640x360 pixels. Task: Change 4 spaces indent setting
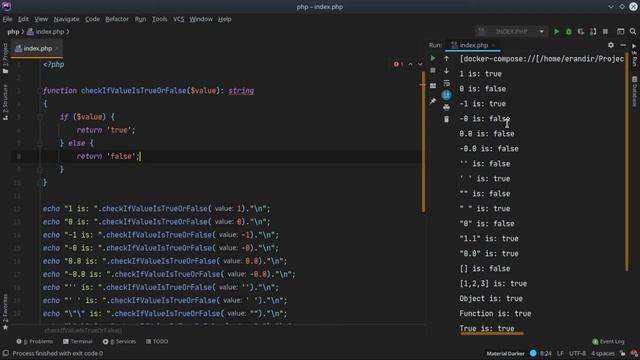[602, 353]
